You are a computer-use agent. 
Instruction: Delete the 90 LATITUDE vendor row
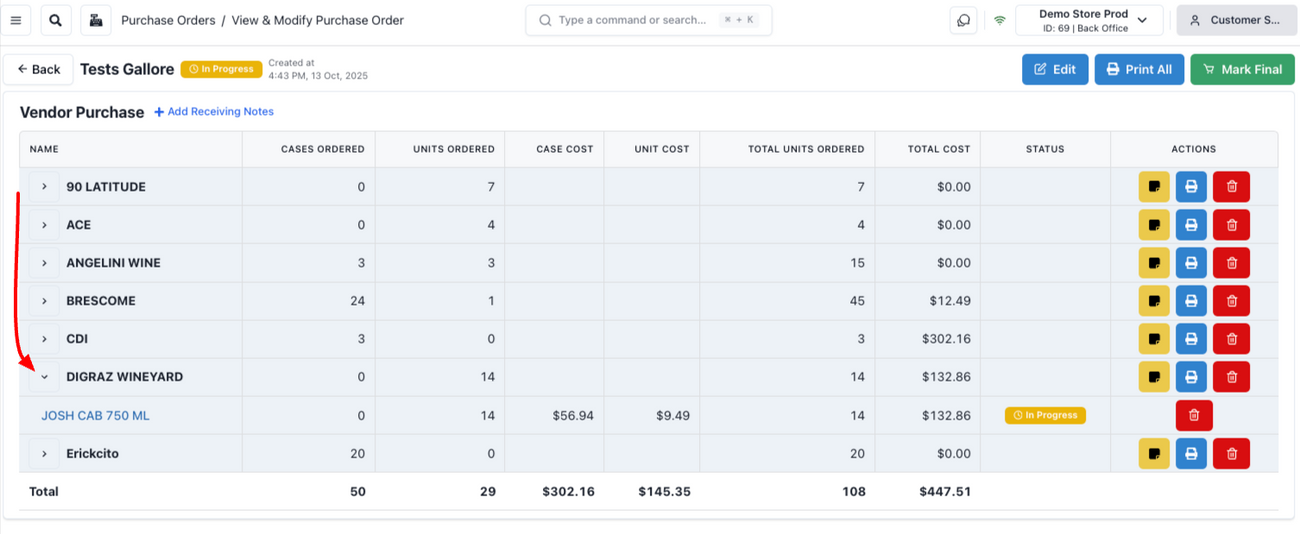coord(1231,187)
